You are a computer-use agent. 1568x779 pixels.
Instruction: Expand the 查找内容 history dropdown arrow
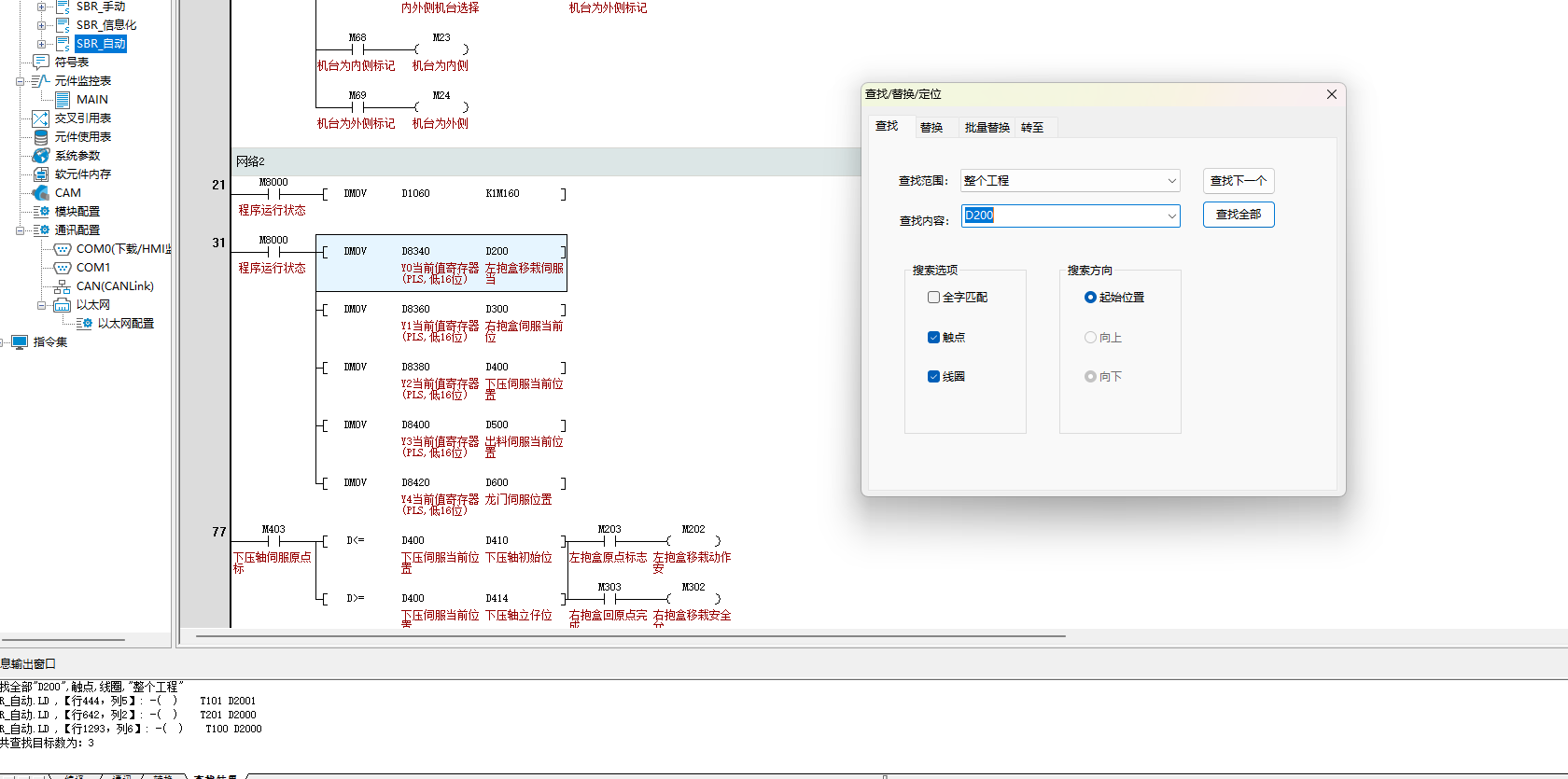pyautogui.click(x=1171, y=216)
